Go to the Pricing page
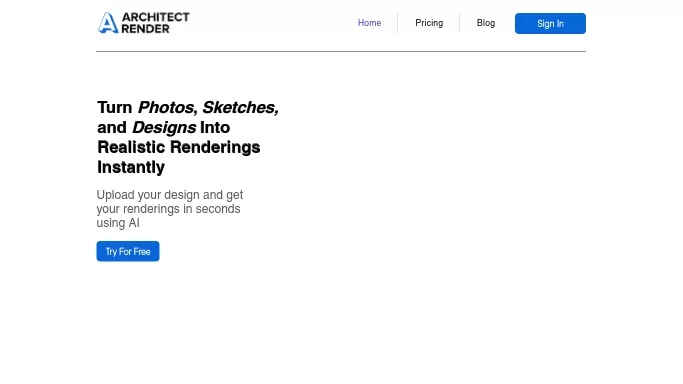This screenshot has width=683, height=384. [x=429, y=23]
